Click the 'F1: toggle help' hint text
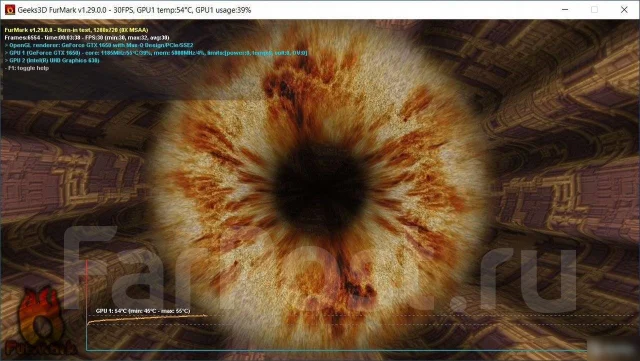Screen dimensions: 640x361 [x=27, y=68]
